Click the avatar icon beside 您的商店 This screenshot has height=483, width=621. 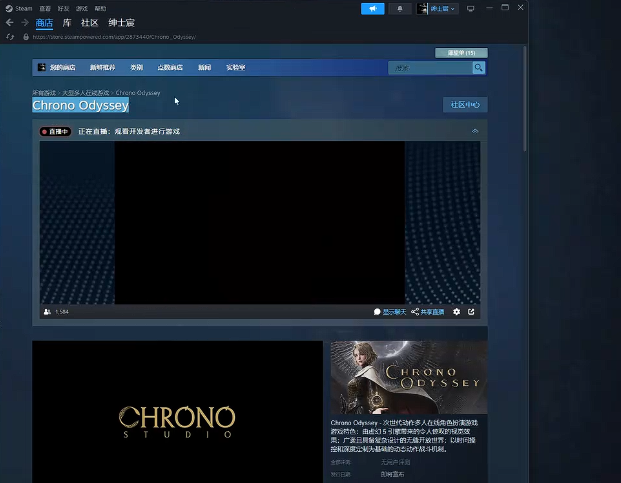click(x=42, y=67)
